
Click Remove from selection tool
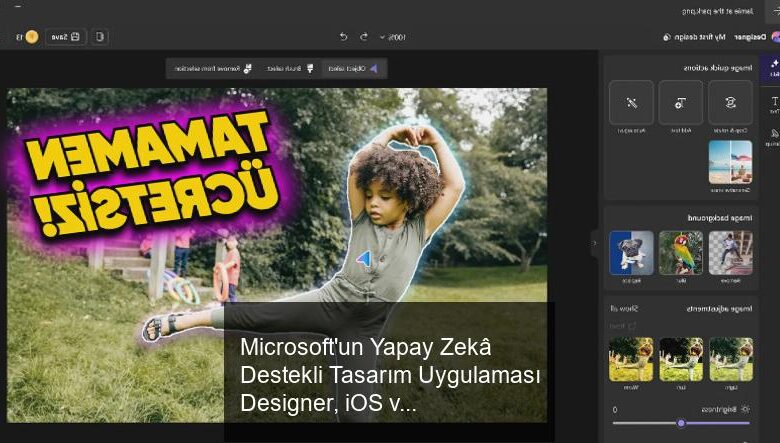[213, 69]
